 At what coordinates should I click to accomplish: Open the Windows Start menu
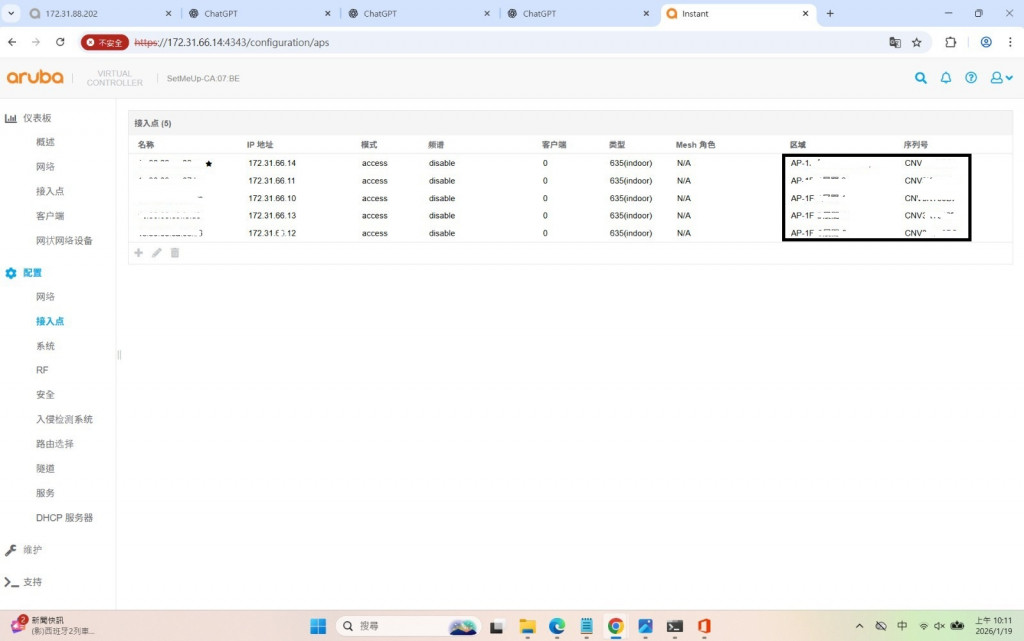318,626
